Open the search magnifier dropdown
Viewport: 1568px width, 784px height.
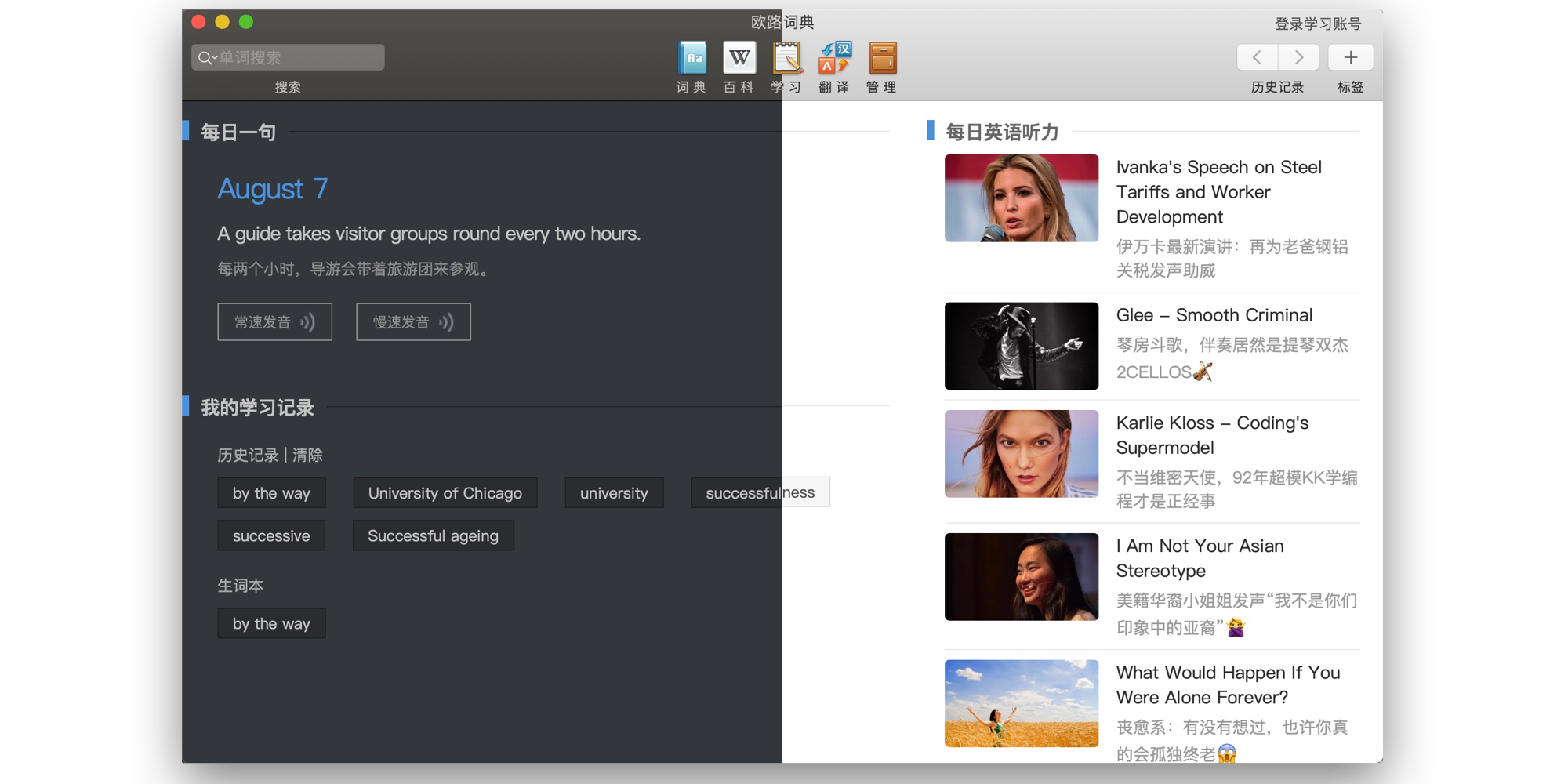[207, 58]
